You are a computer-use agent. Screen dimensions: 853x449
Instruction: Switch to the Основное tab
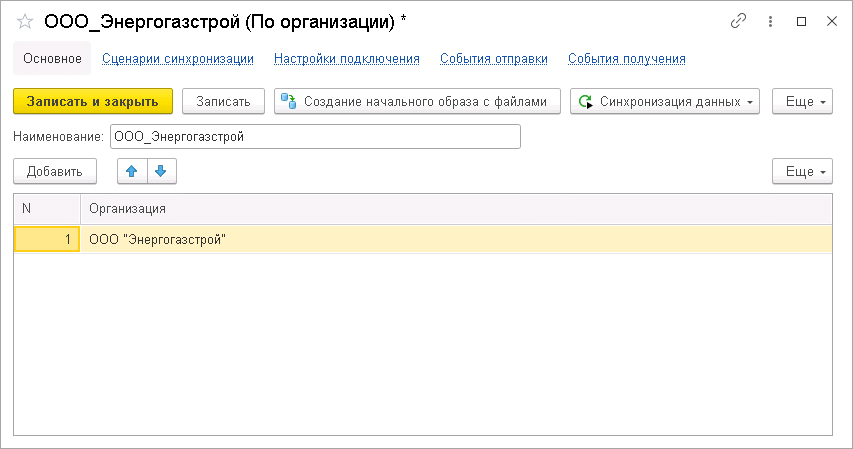52,58
